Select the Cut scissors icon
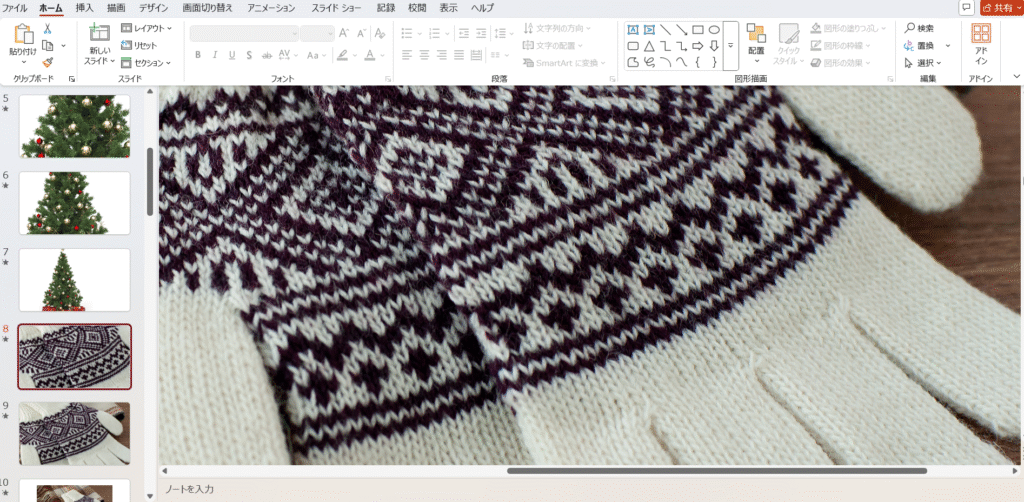 (47, 29)
